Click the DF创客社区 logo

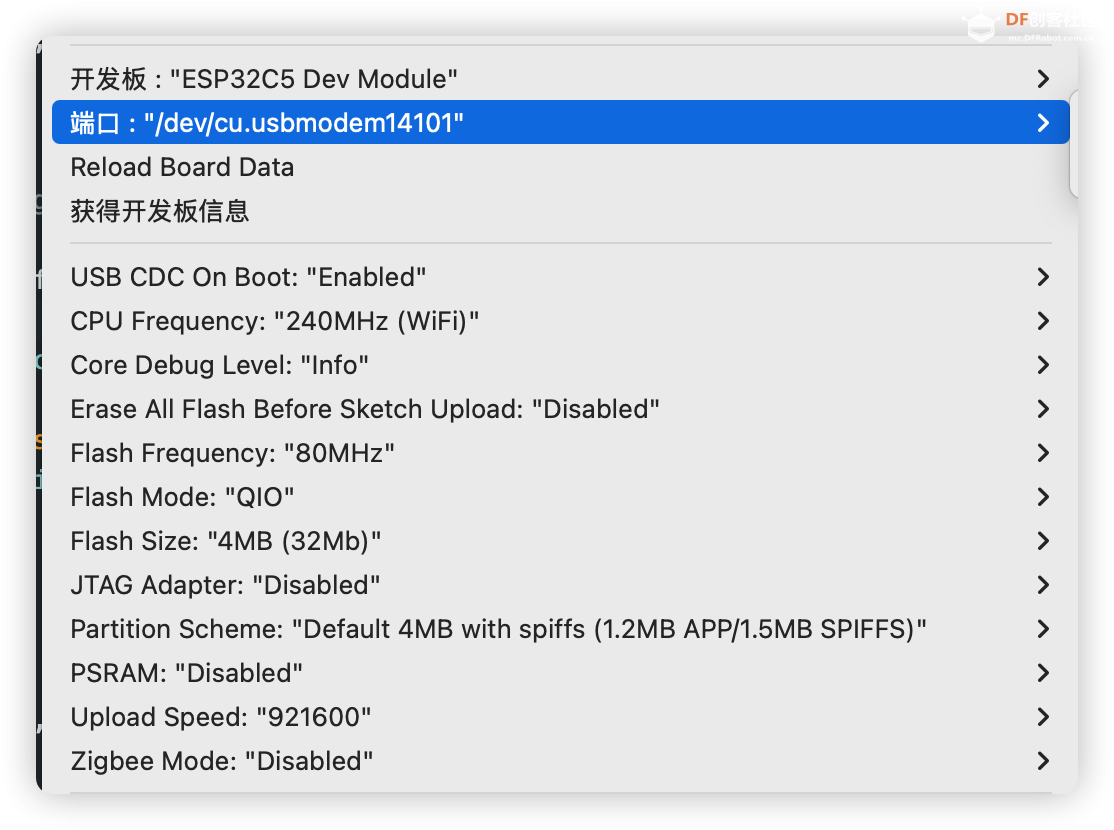click(x=1030, y=20)
